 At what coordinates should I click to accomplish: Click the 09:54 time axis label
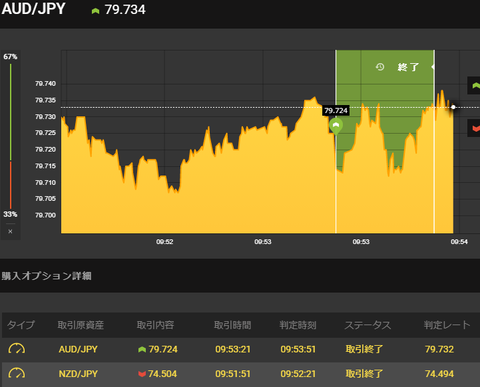[x=459, y=242]
